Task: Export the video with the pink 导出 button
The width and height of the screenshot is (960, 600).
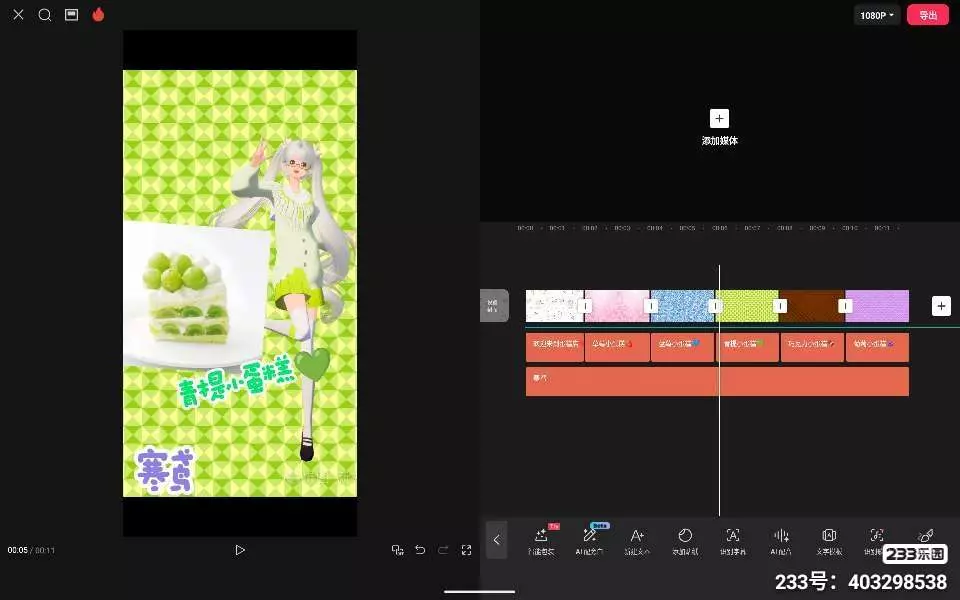Action: 928,15
